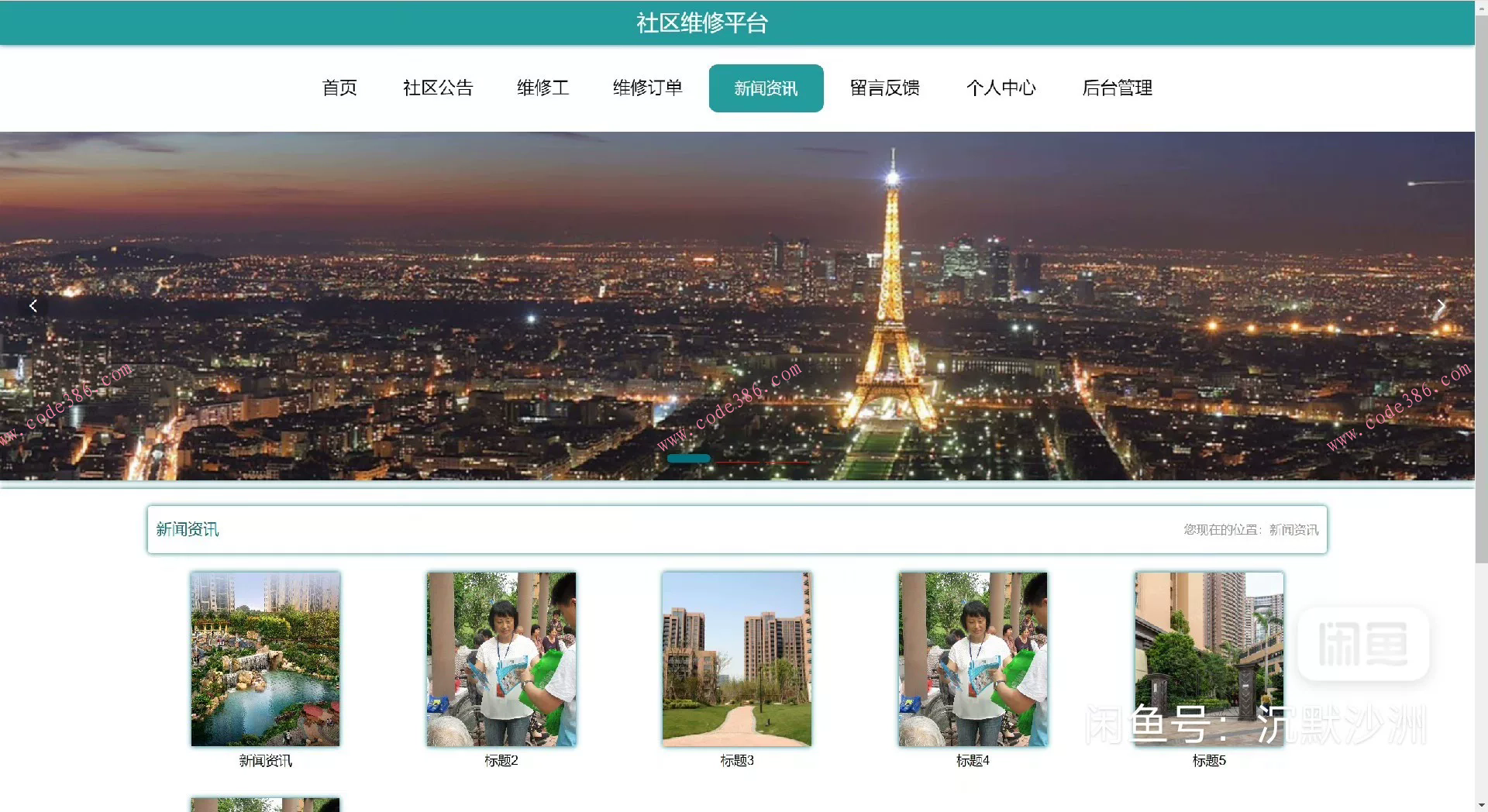Open the 标题4 news image
This screenshot has width=1488, height=812.
(973, 659)
